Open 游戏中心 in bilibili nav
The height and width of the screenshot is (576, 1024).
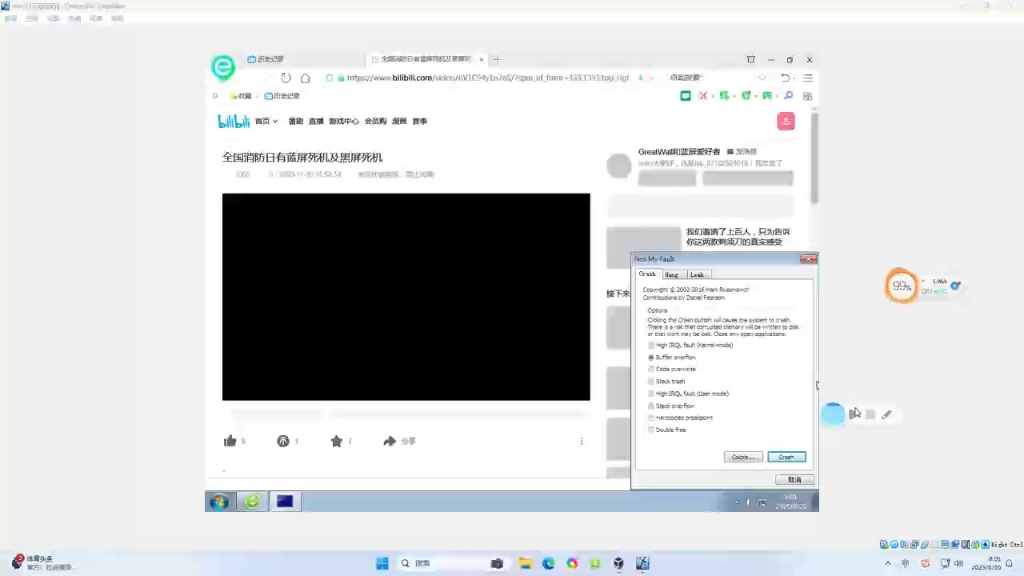tap(344, 121)
